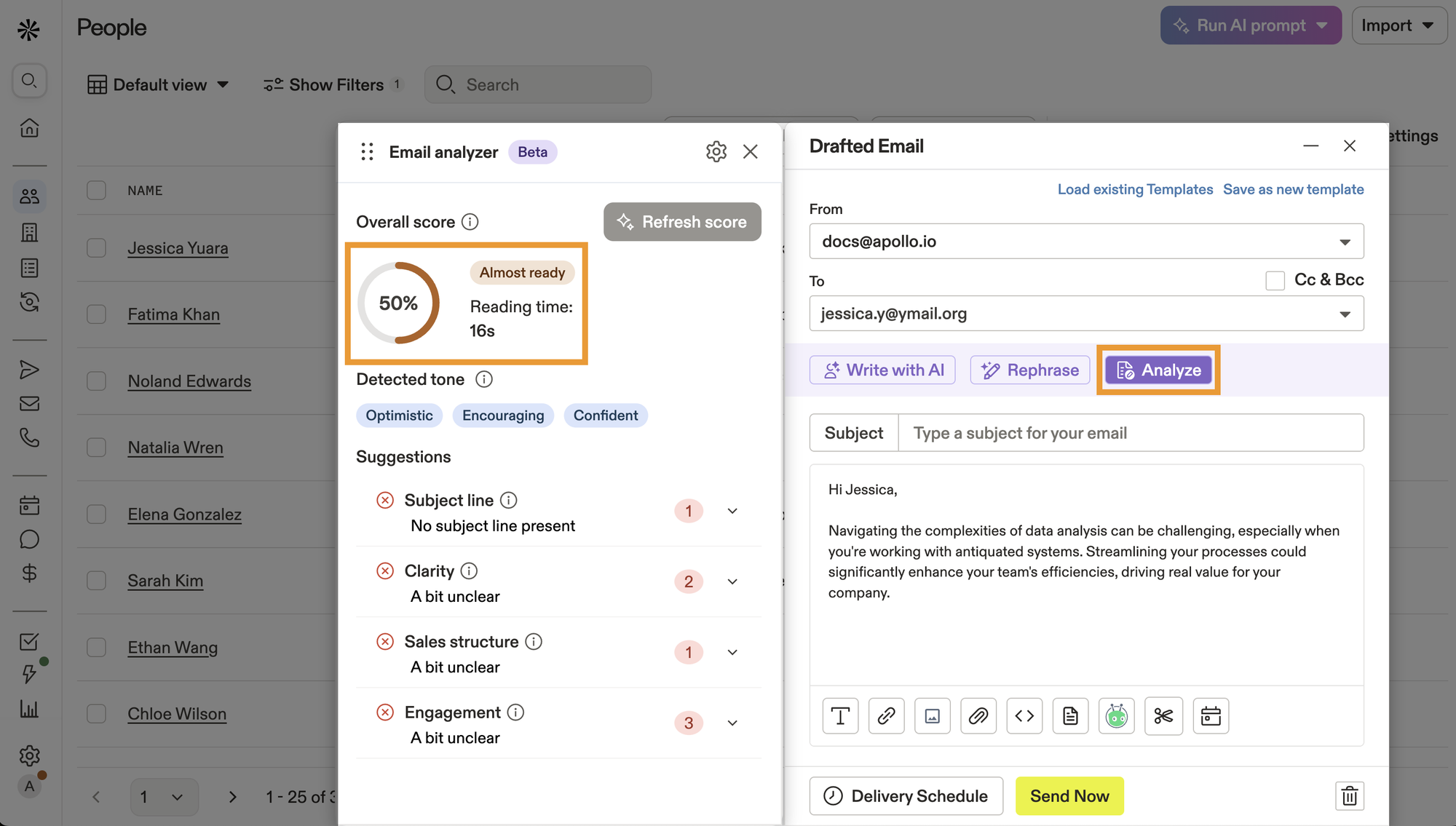Select Jessica Yuara's row checkbox
The image size is (1456, 826).
96,248
